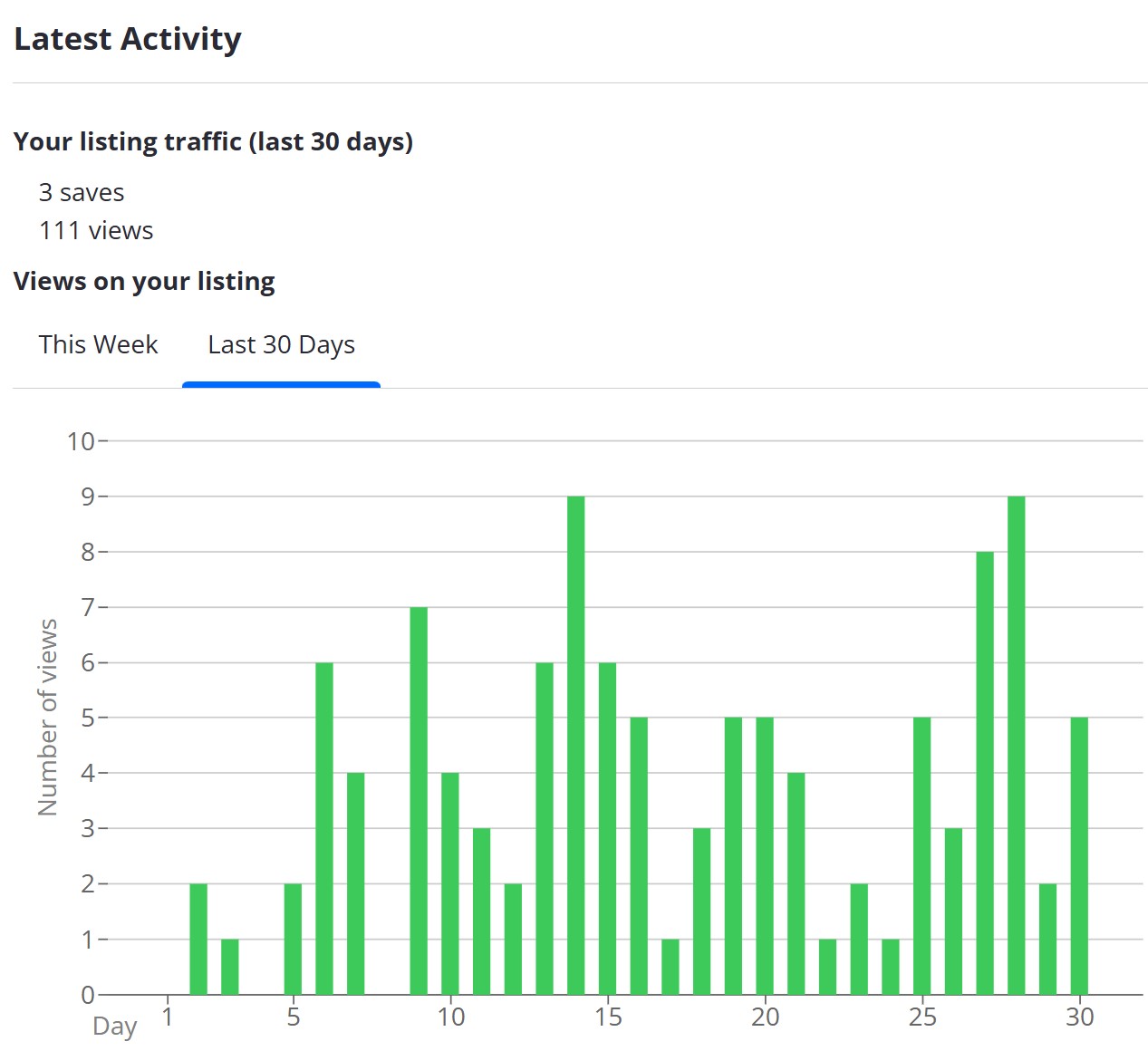The height and width of the screenshot is (1051, 1148).
Task: Click the day 25 bar showing 5 views
Action: (x=921, y=856)
